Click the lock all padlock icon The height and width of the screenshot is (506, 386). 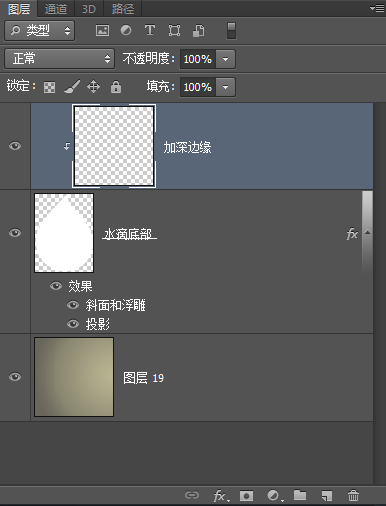[x=116, y=87]
